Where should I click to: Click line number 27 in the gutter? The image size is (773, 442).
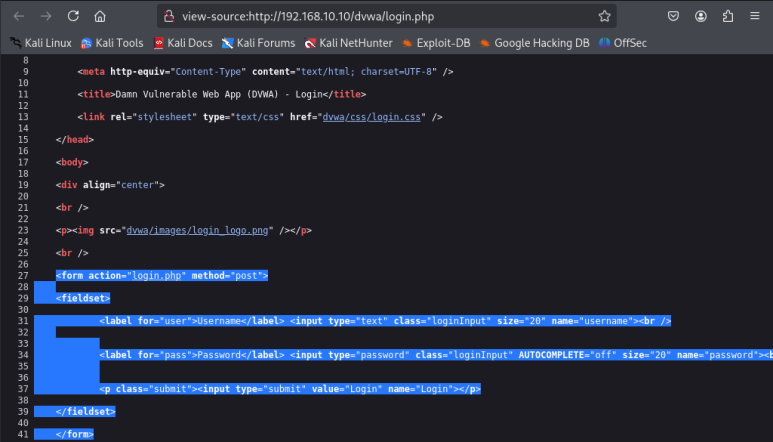point(23,275)
